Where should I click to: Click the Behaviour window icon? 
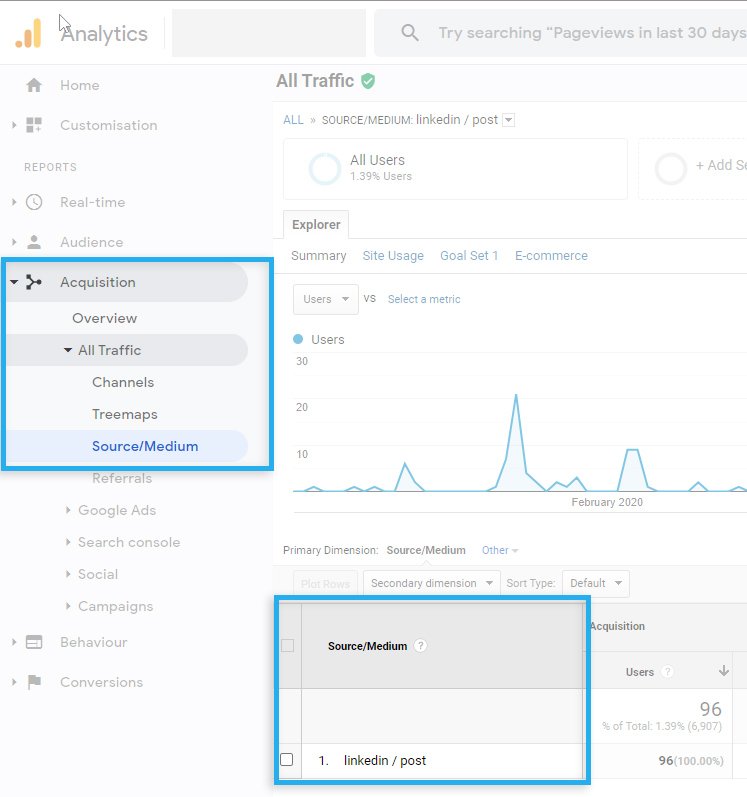[x=34, y=642]
